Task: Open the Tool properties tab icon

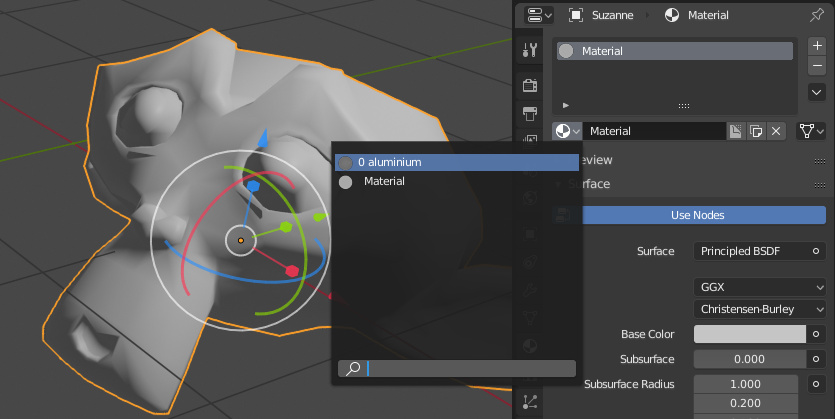Action: click(531, 50)
